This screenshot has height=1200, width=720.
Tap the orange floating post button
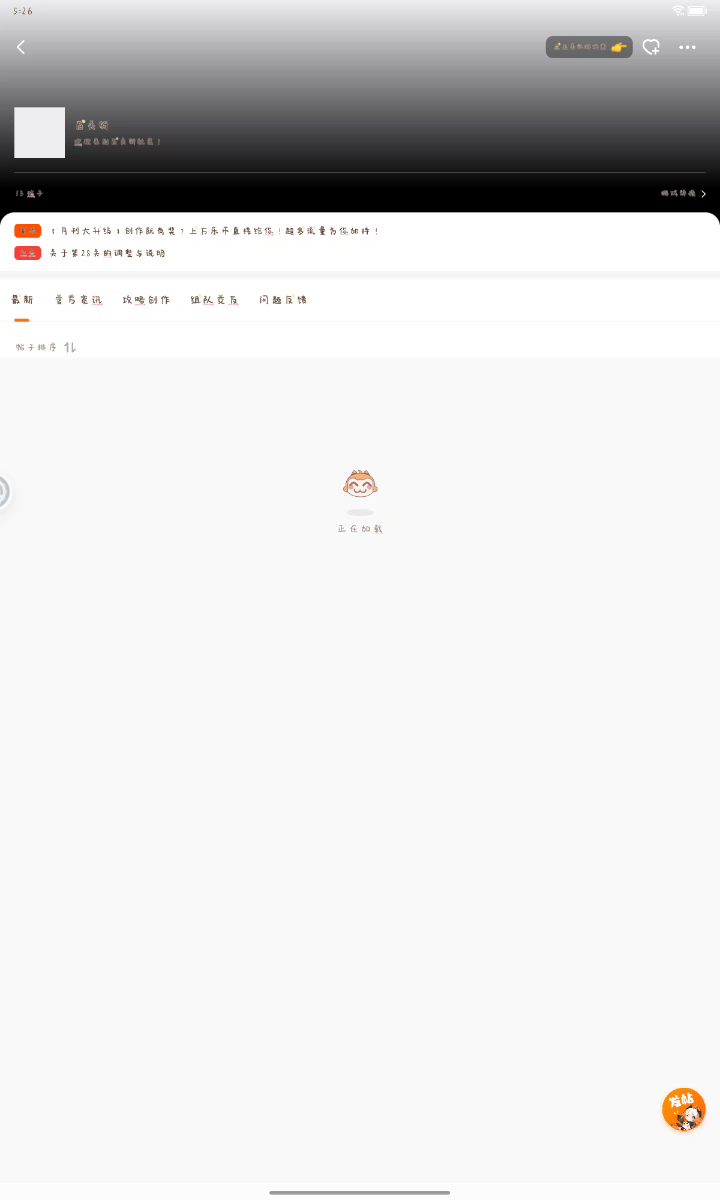pos(684,1109)
